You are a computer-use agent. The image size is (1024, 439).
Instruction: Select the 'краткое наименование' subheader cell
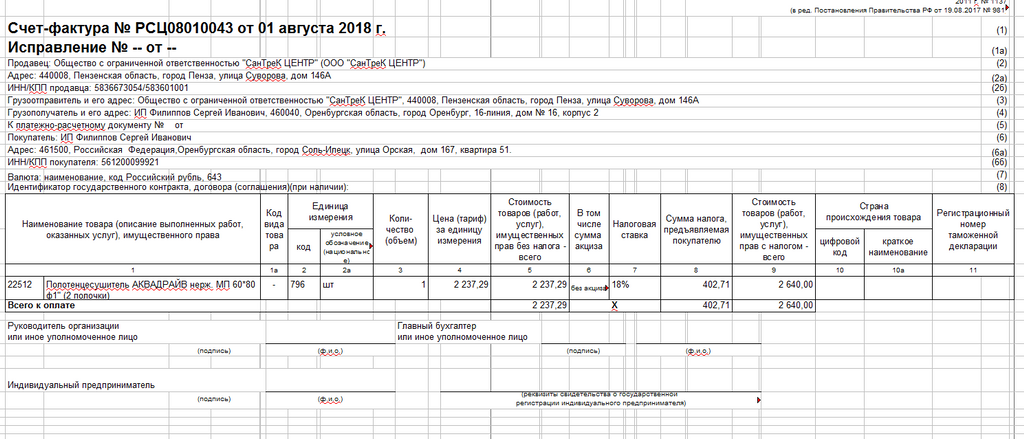[x=897, y=246]
